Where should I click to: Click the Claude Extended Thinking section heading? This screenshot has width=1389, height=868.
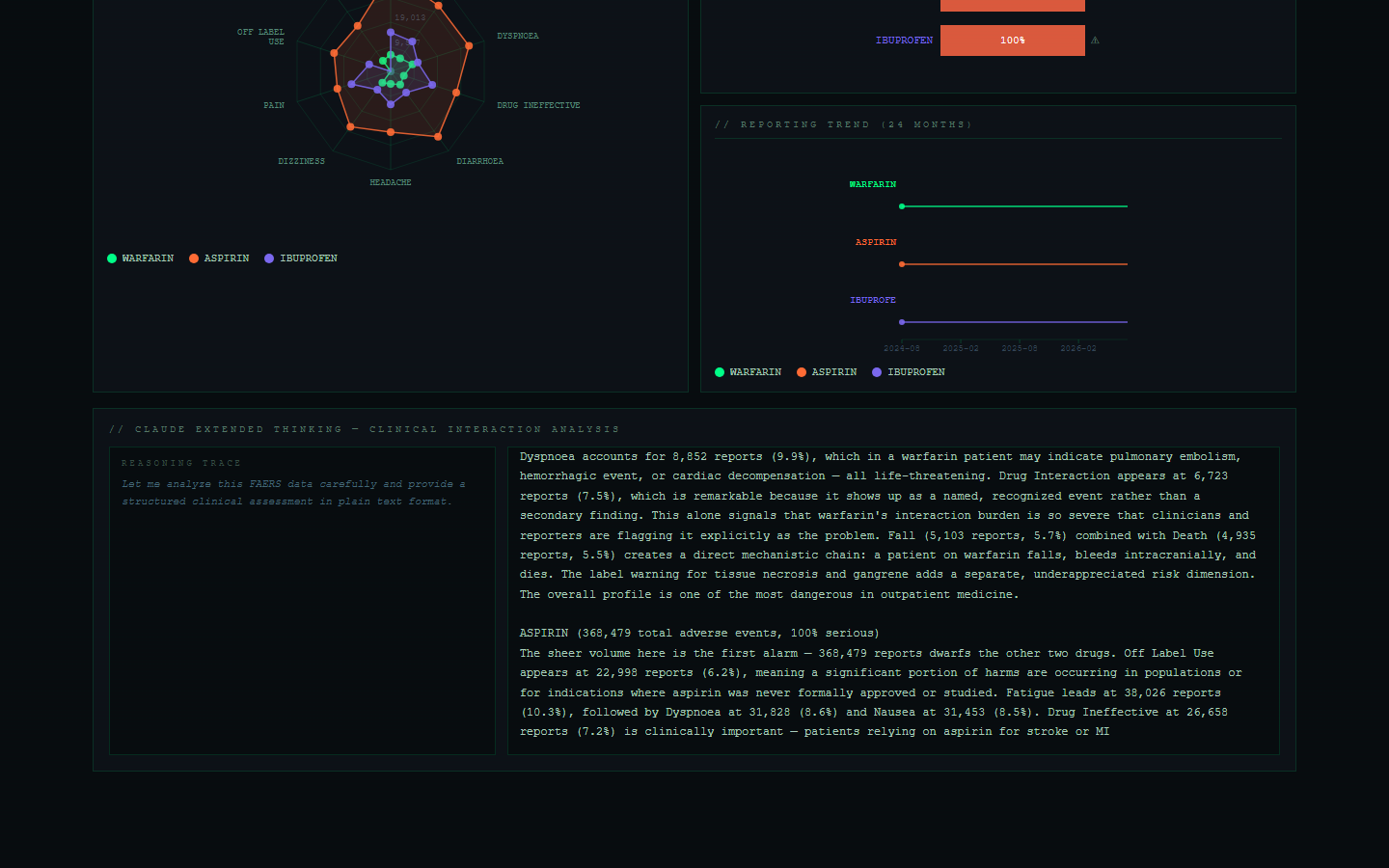coord(365,429)
